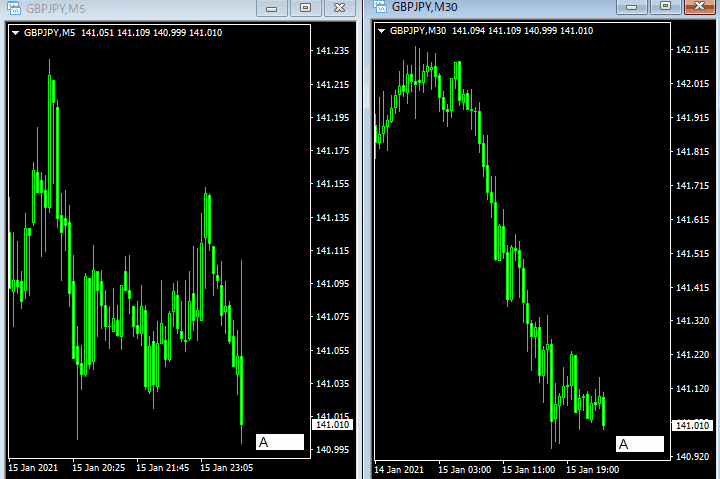Image resolution: width=720 pixels, height=479 pixels.
Task: Click price level 141.515 on M30 scale
Action: [x=692, y=254]
